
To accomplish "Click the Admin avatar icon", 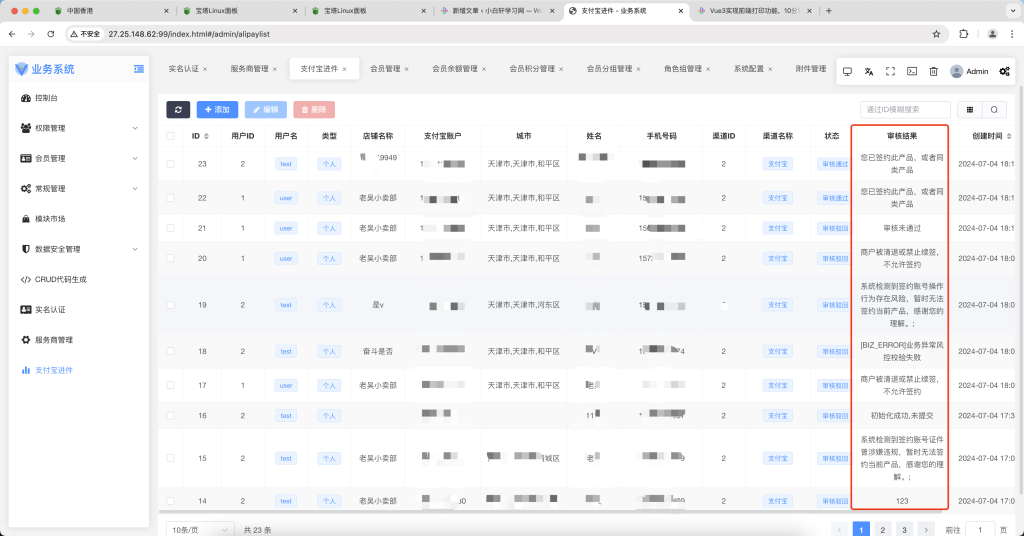I will pyautogui.click(x=956, y=72).
